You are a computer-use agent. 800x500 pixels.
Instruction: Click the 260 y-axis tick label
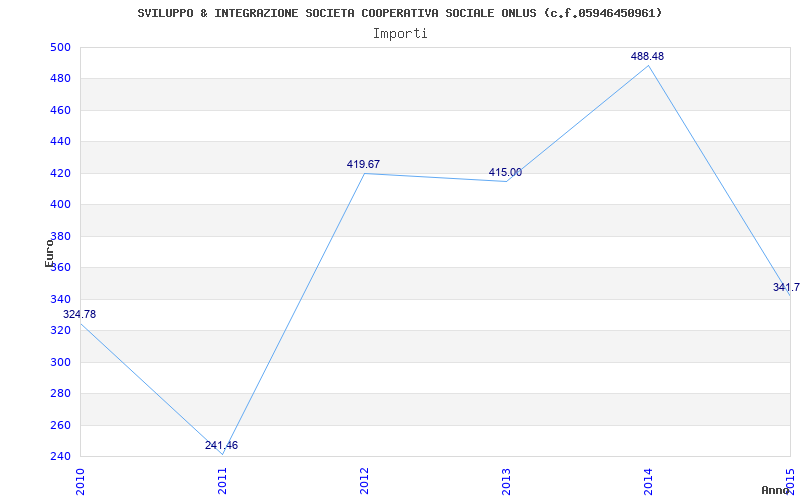pos(60,426)
